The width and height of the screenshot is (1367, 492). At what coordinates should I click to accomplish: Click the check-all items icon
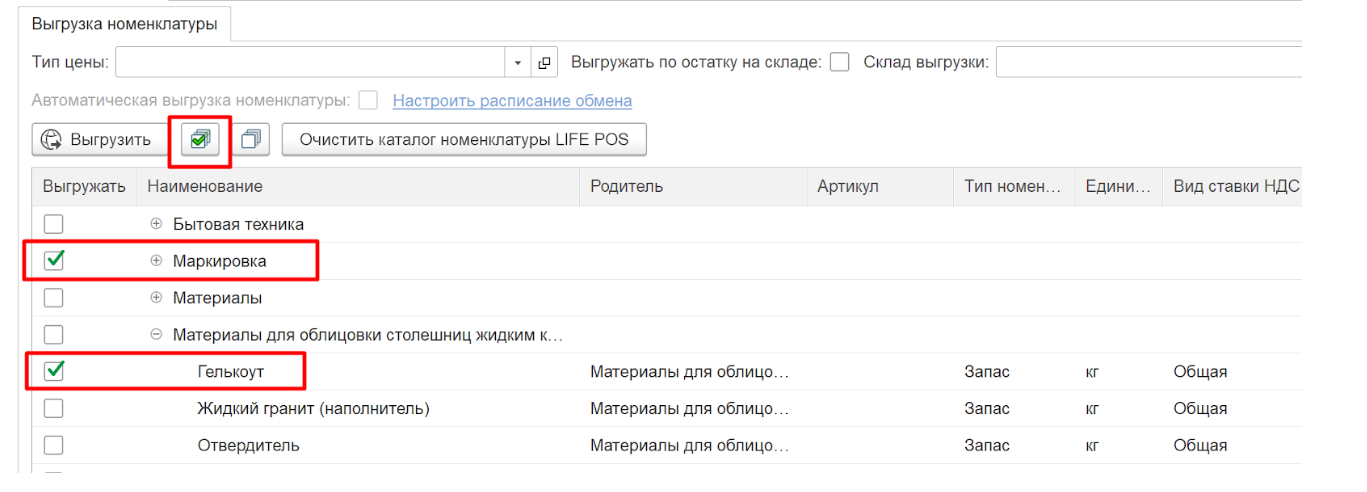[204, 140]
